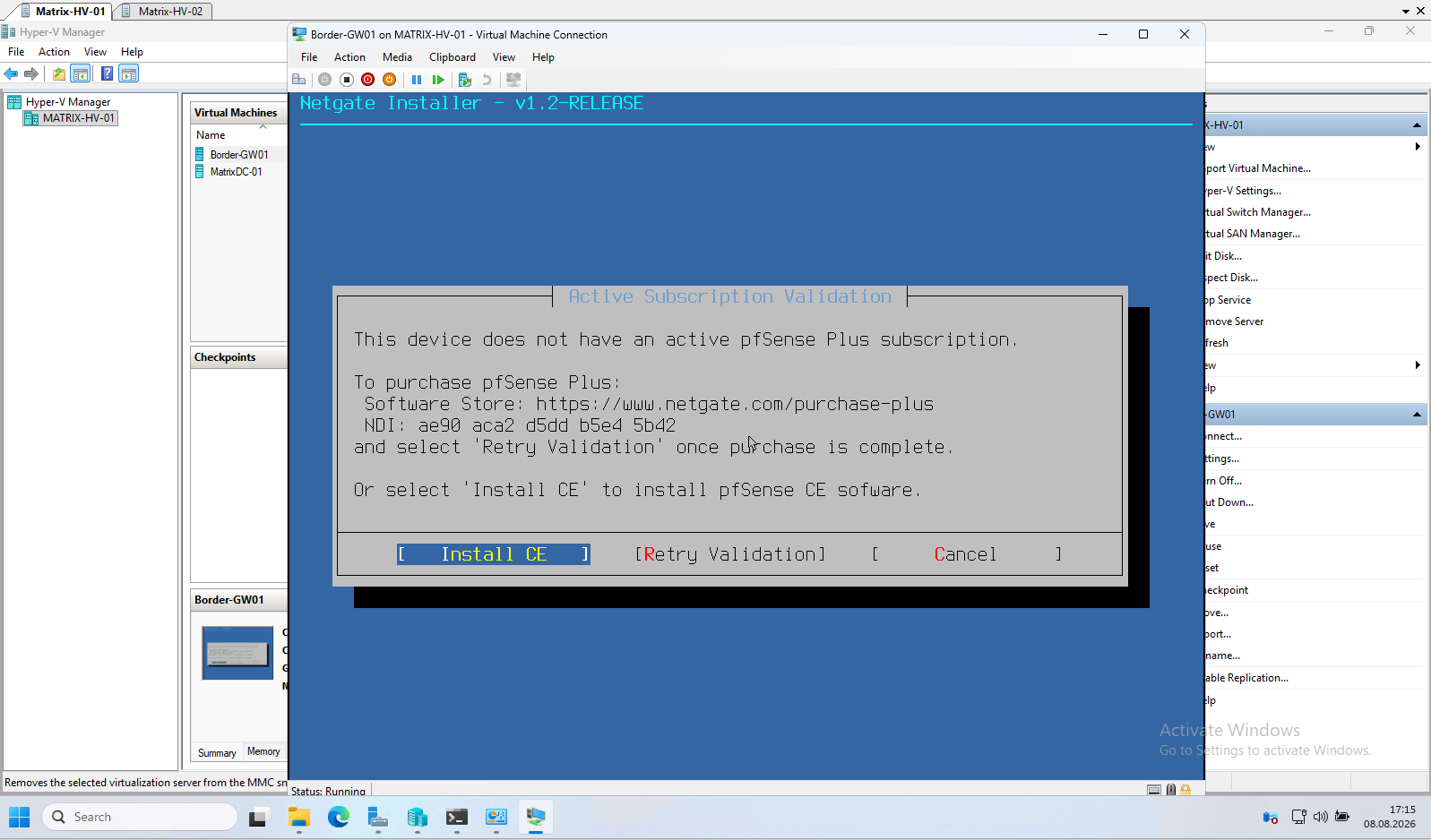This screenshot has height=840, width=1431.
Task: Click the Border-GW01 preview thumbnail
Action: click(237, 653)
